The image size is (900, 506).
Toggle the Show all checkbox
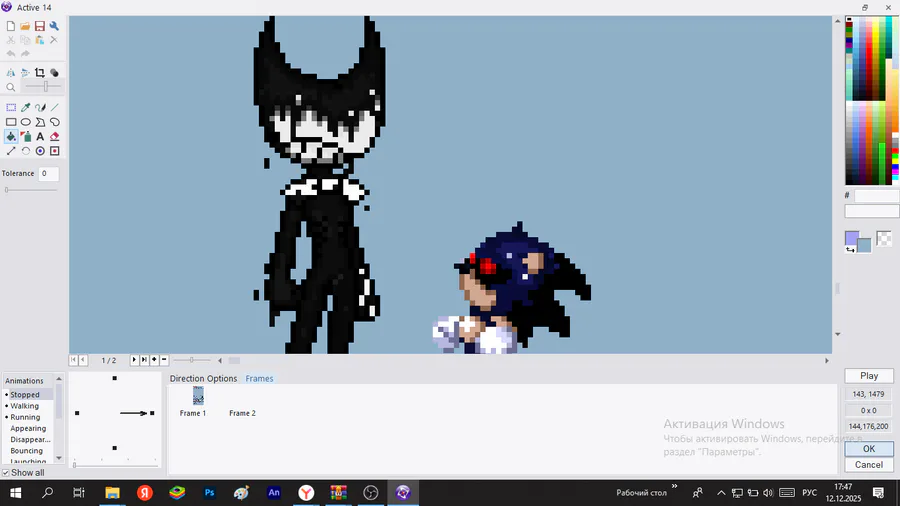[x=6, y=473]
